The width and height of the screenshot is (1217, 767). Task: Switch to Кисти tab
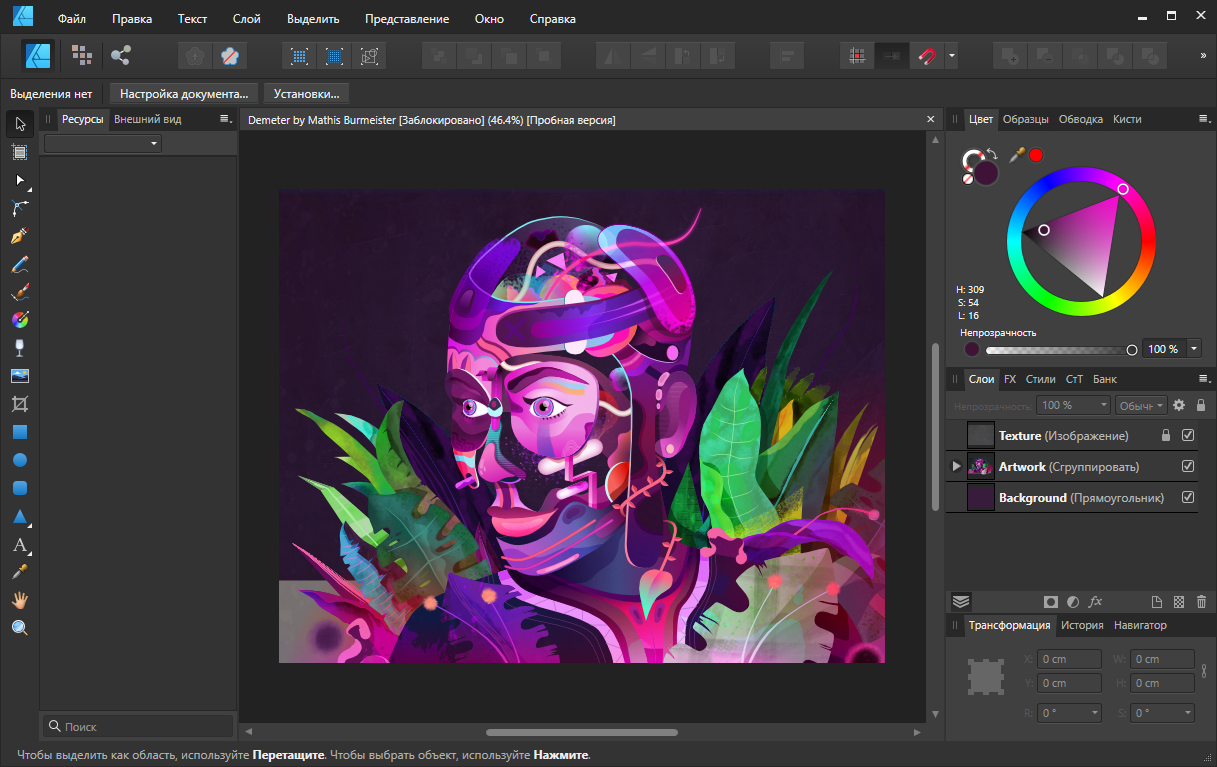coord(1127,119)
